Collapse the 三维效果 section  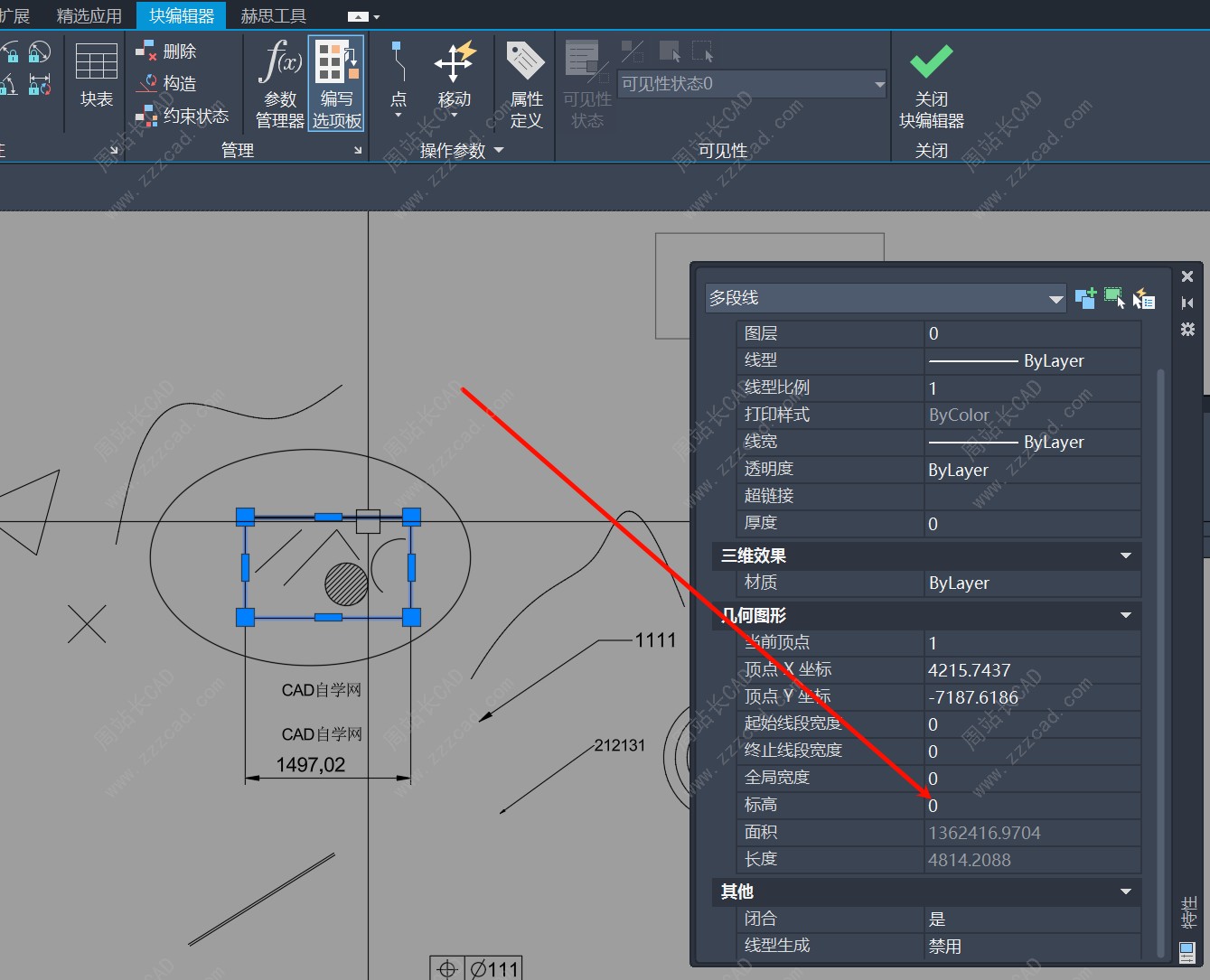click(x=1126, y=556)
